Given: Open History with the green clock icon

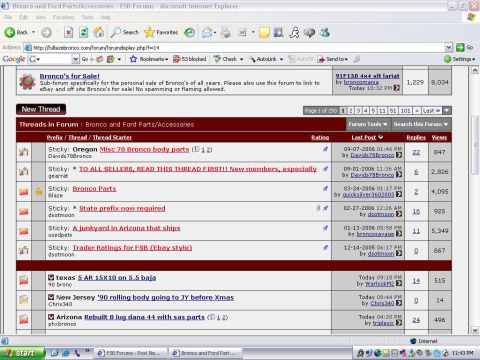Looking at the screenshot, I should 189,32.
